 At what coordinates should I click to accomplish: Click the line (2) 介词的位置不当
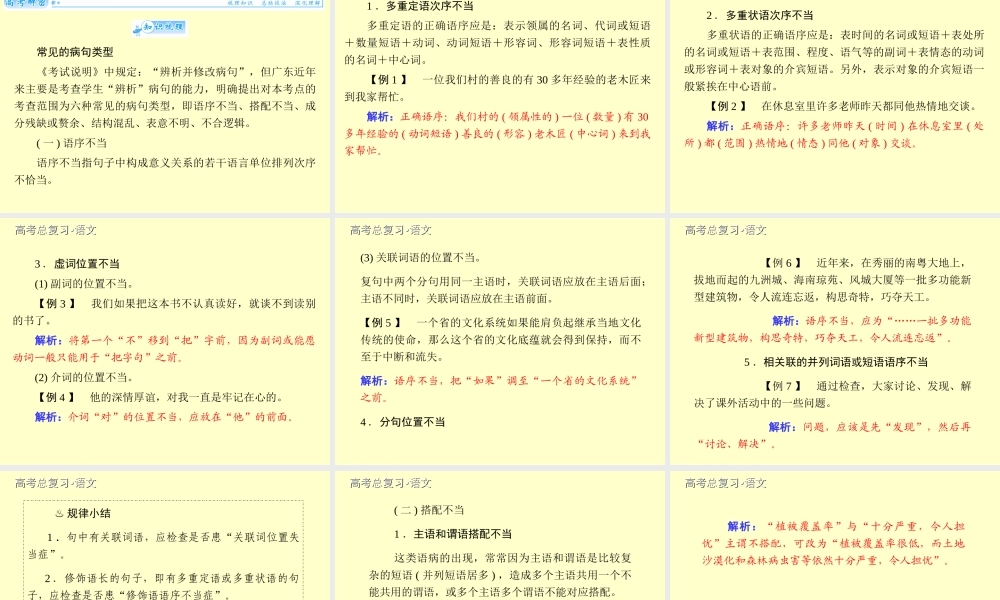84,377
